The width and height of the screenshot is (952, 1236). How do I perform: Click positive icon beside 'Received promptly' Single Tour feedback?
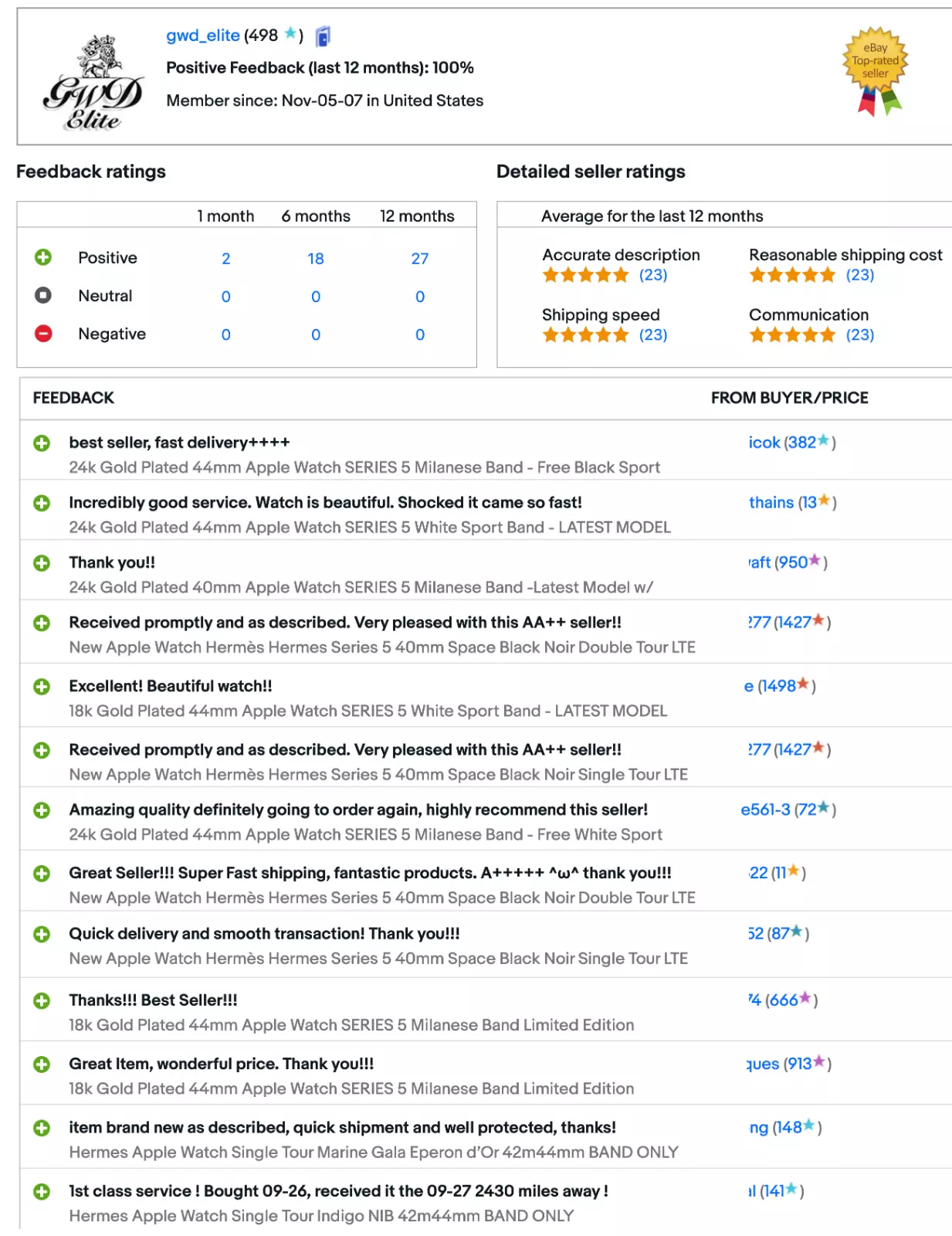pyautogui.click(x=42, y=750)
